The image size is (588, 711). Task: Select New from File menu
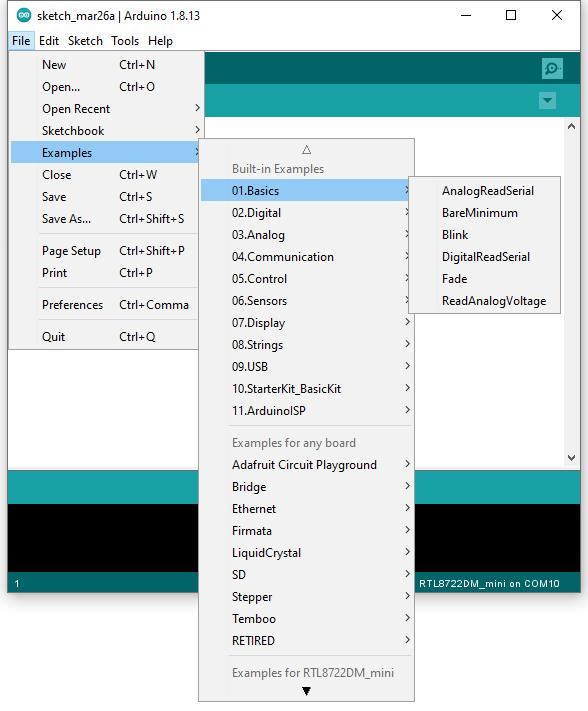tap(105, 65)
